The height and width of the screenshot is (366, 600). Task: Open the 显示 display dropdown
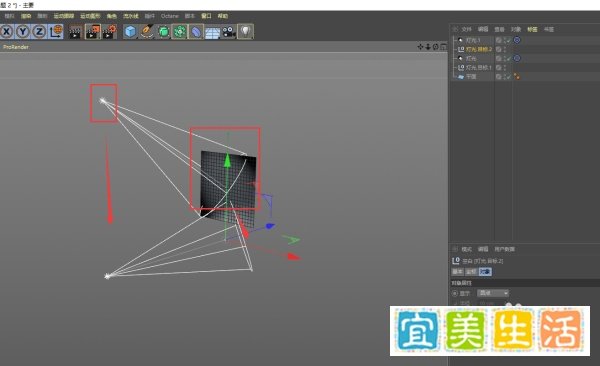coord(493,293)
